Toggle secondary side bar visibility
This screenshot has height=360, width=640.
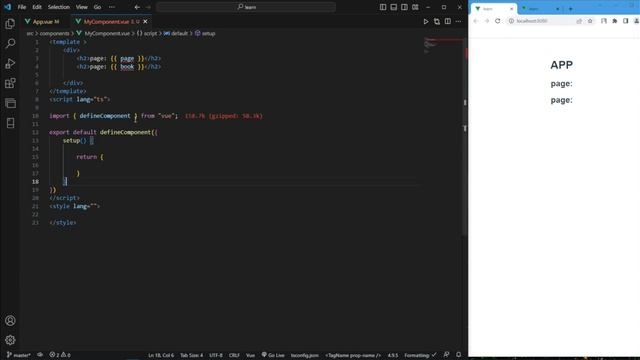pyautogui.click(x=404, y=7)
